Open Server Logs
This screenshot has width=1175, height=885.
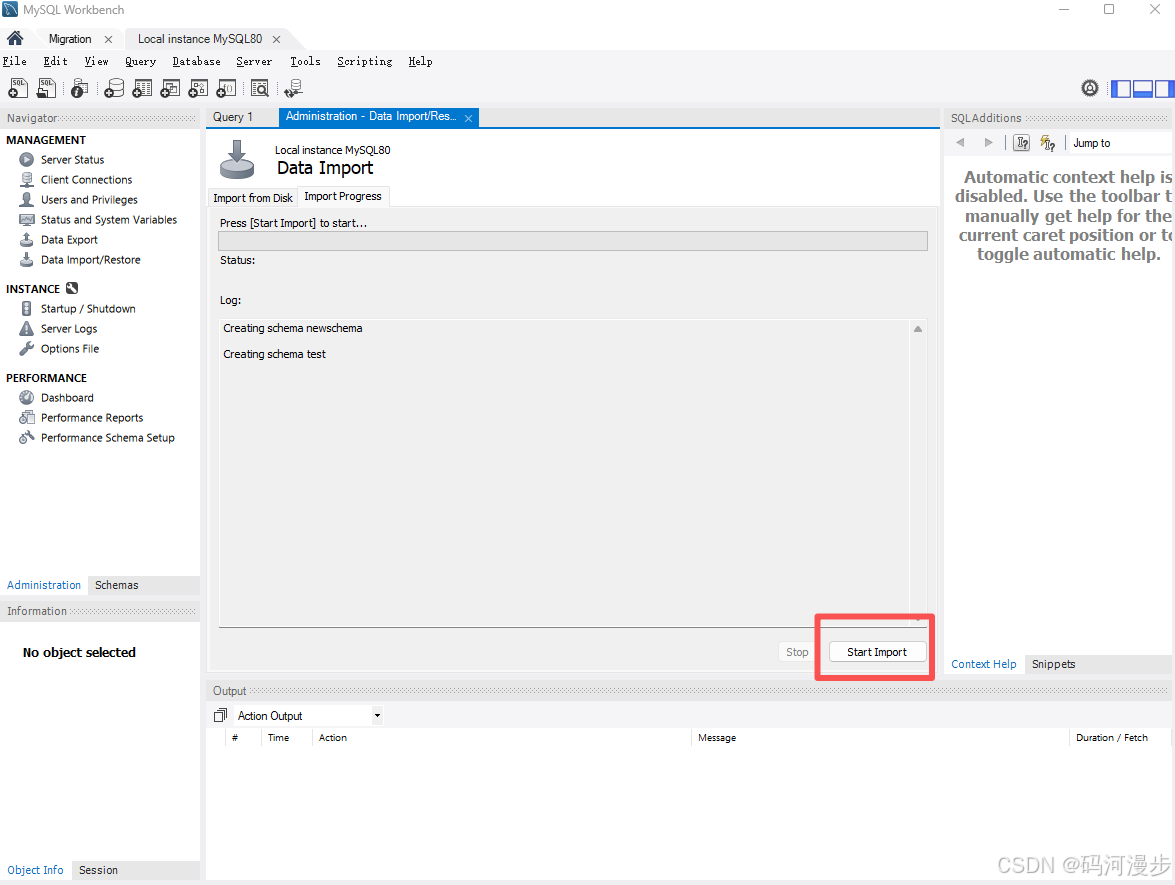[x=69, y=329]
